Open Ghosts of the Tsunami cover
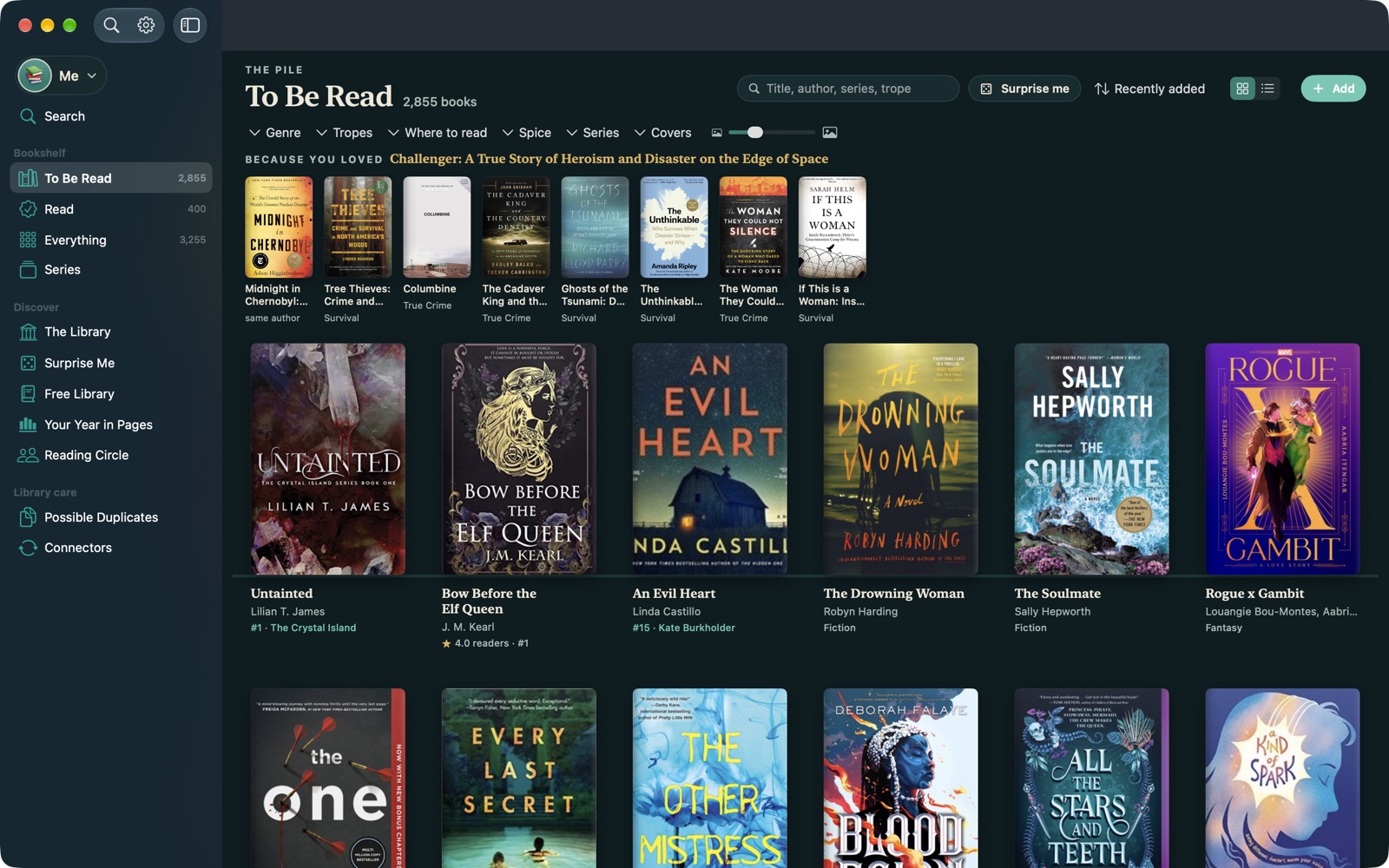 [x=595, y=227]
